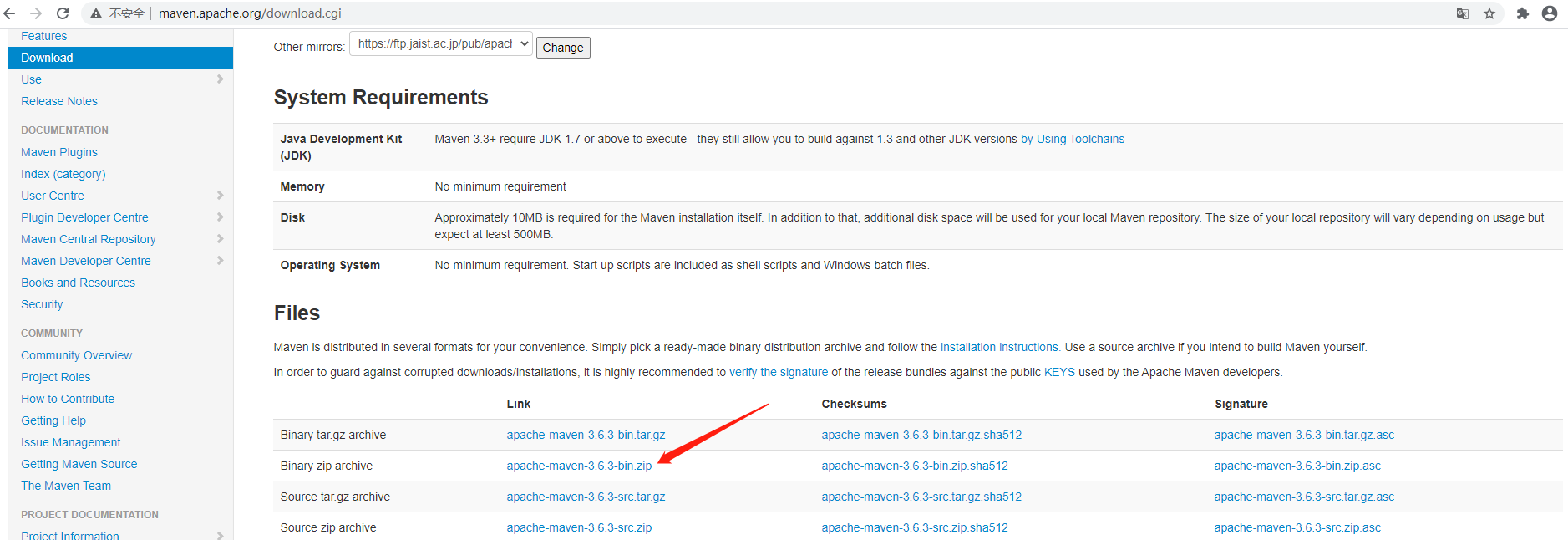
Task: Open the installation instructions link
Action: (999, 347)
